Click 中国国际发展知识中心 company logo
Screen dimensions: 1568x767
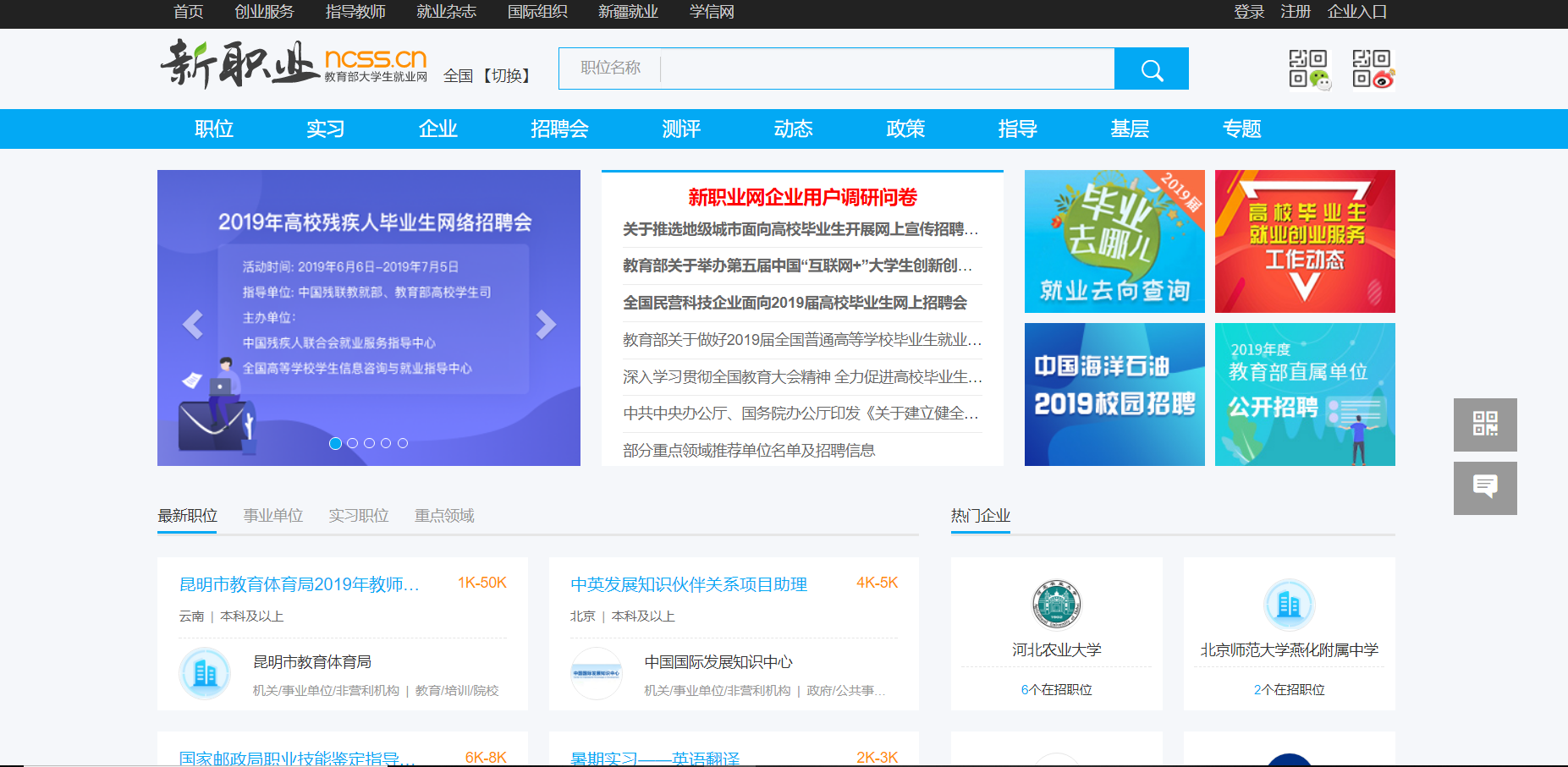[x=597, y=674]
